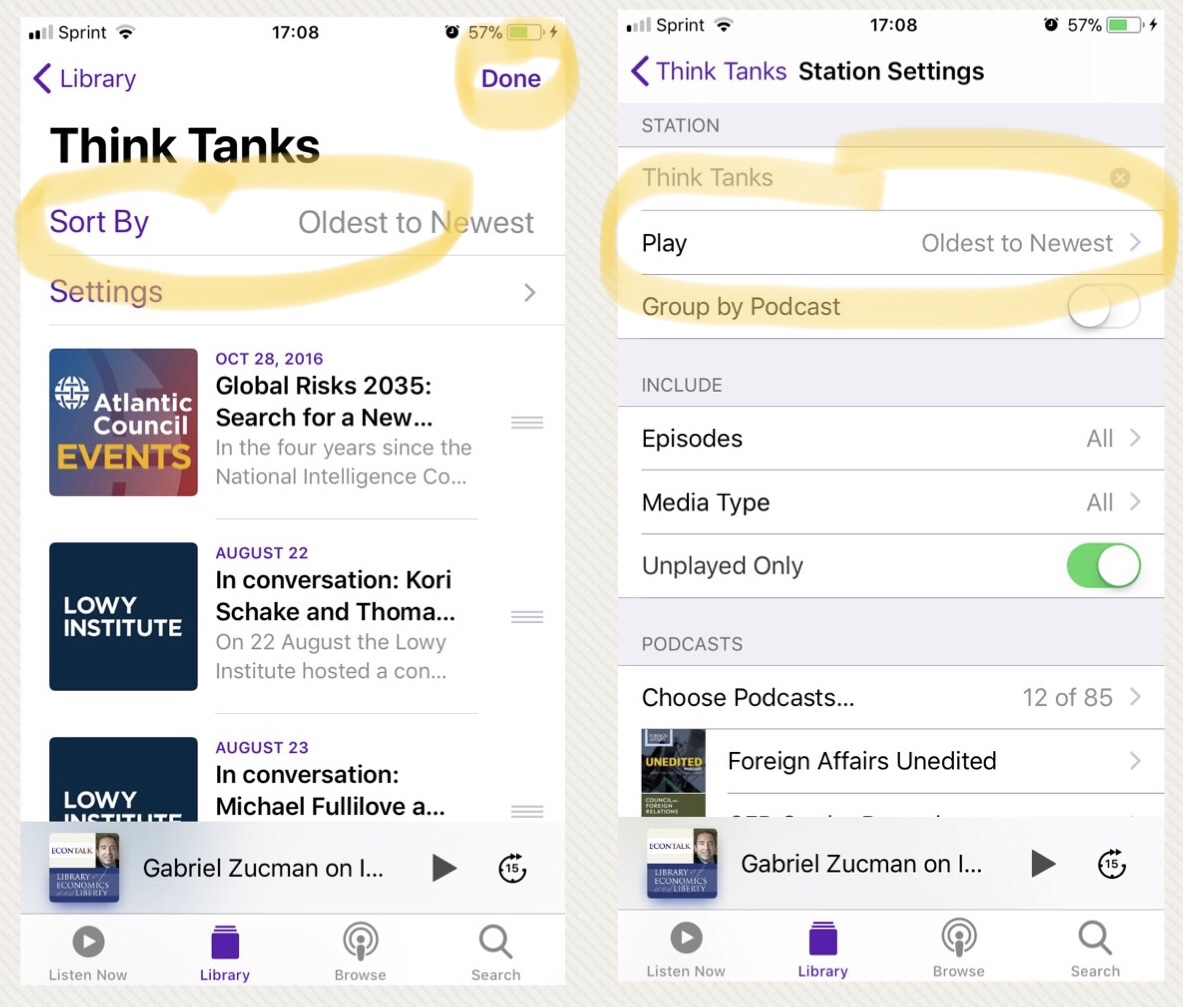Open Library tab in left screen

tap(225, 953)
